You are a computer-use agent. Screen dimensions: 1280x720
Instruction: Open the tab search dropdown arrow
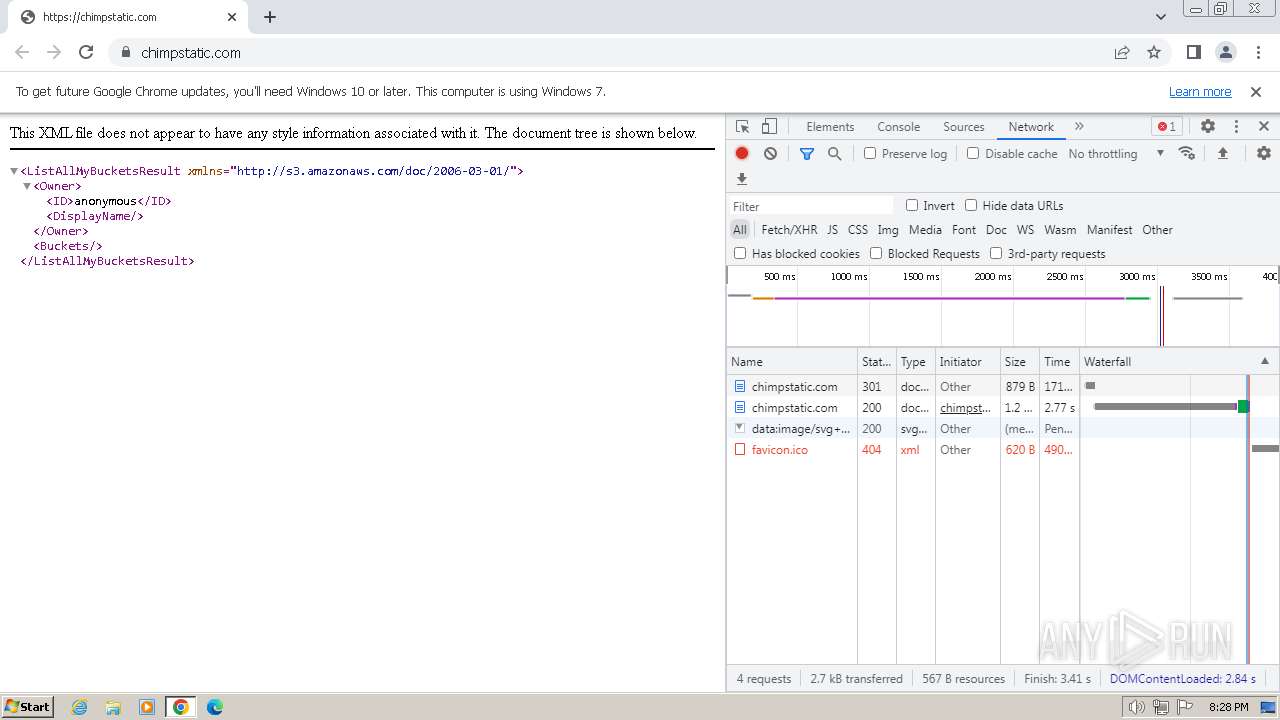tap(1161, 17)
